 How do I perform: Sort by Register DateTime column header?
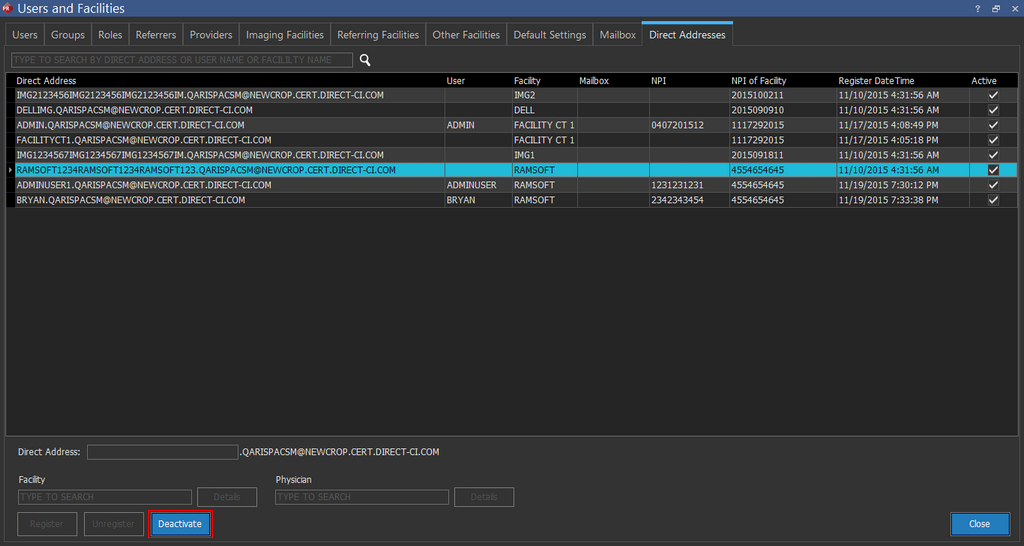coord(876,81)
